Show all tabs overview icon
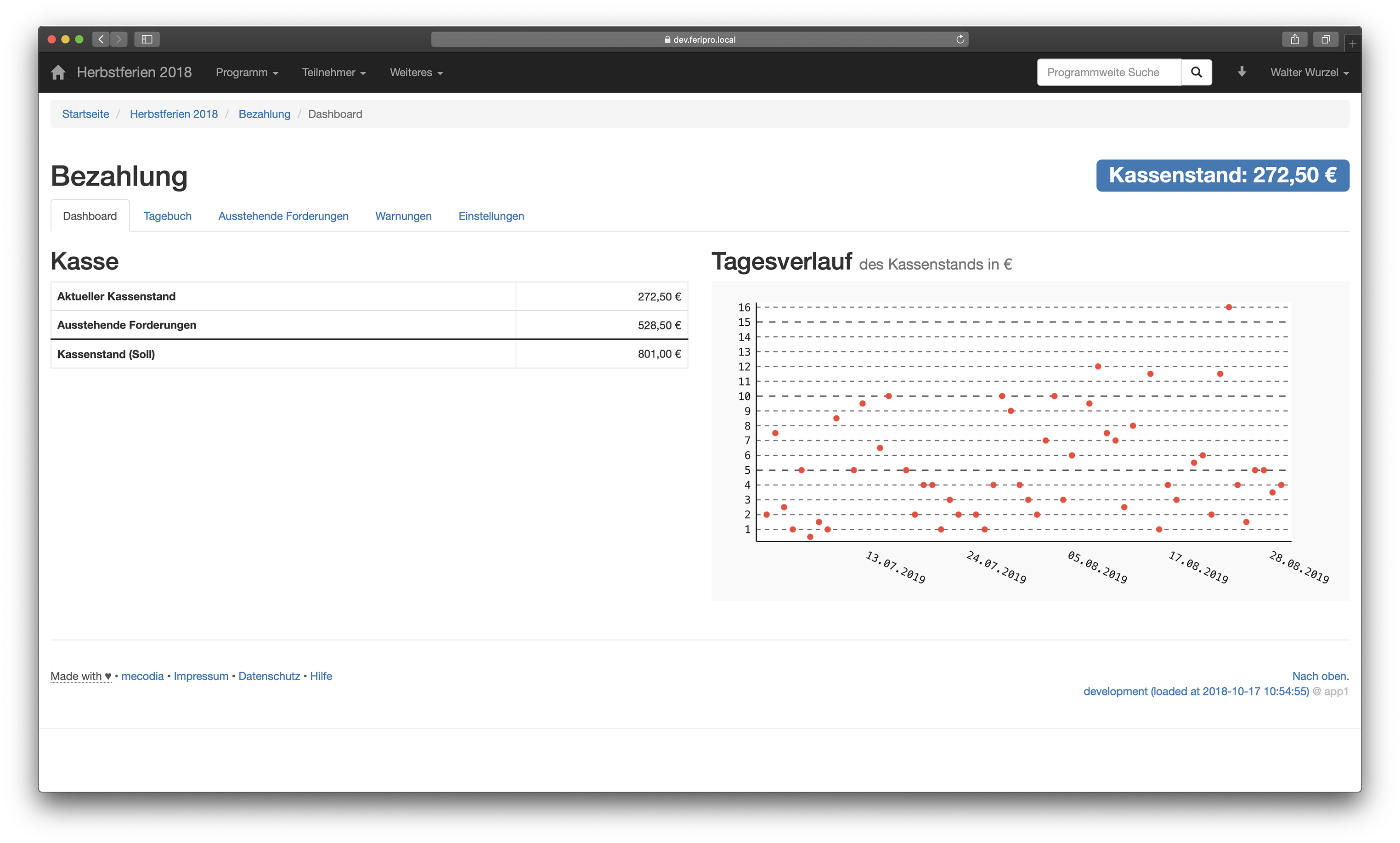 pyautogui.click(x=1325, y=39)
